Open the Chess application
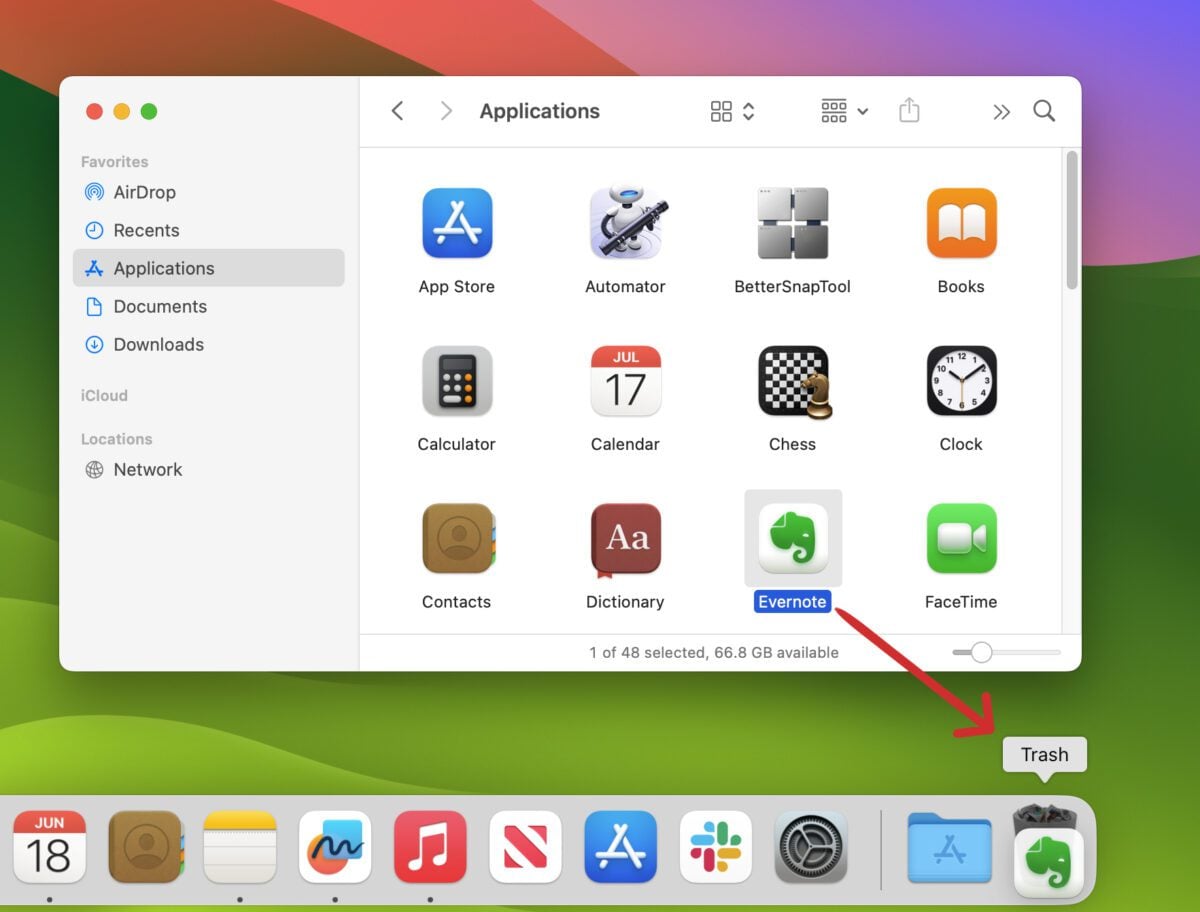The height and width of the screenshot is (912, 1200). pyautogui.click(x=792, y=381)
